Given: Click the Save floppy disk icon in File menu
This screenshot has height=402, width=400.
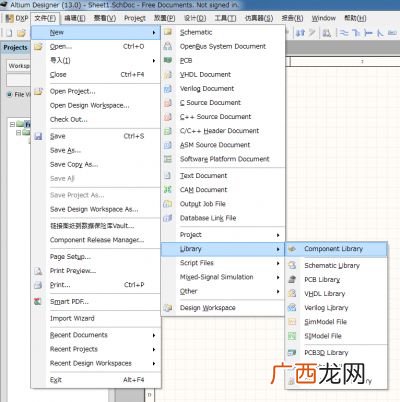Looking at the screenshot, I should 38,136.
